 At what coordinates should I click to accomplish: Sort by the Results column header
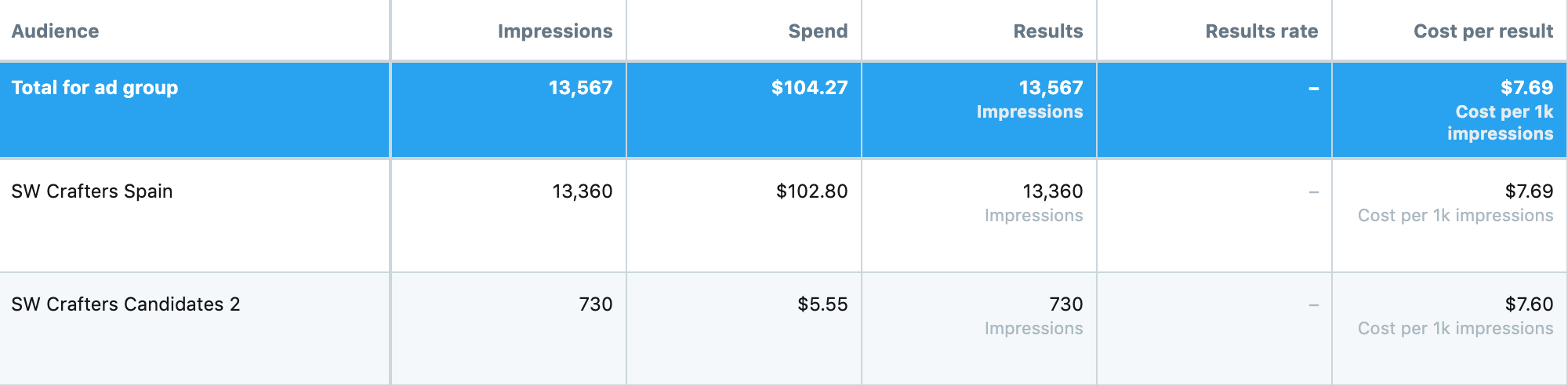pos(1047,31)
